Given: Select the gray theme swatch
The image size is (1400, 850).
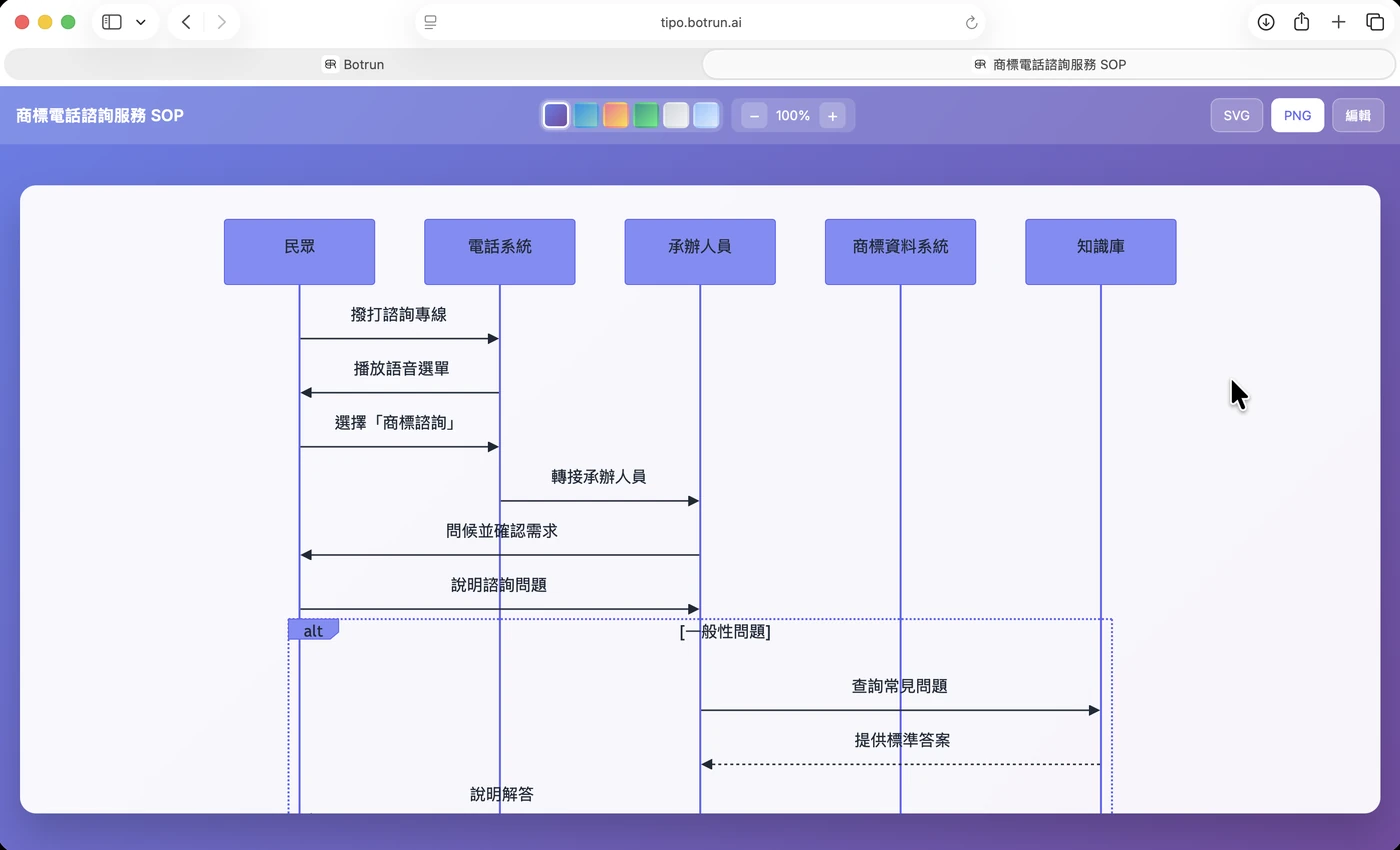Looking at the screenshot, I should point(676,115).
